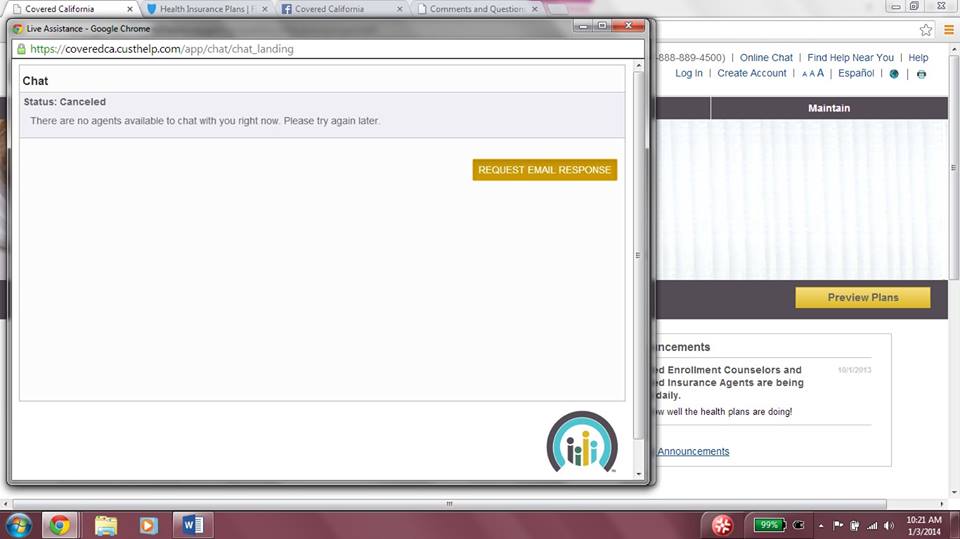Click the taskbar clock showing 10:21 AM
The image size is (960, 539).
(x=924, y=526)
